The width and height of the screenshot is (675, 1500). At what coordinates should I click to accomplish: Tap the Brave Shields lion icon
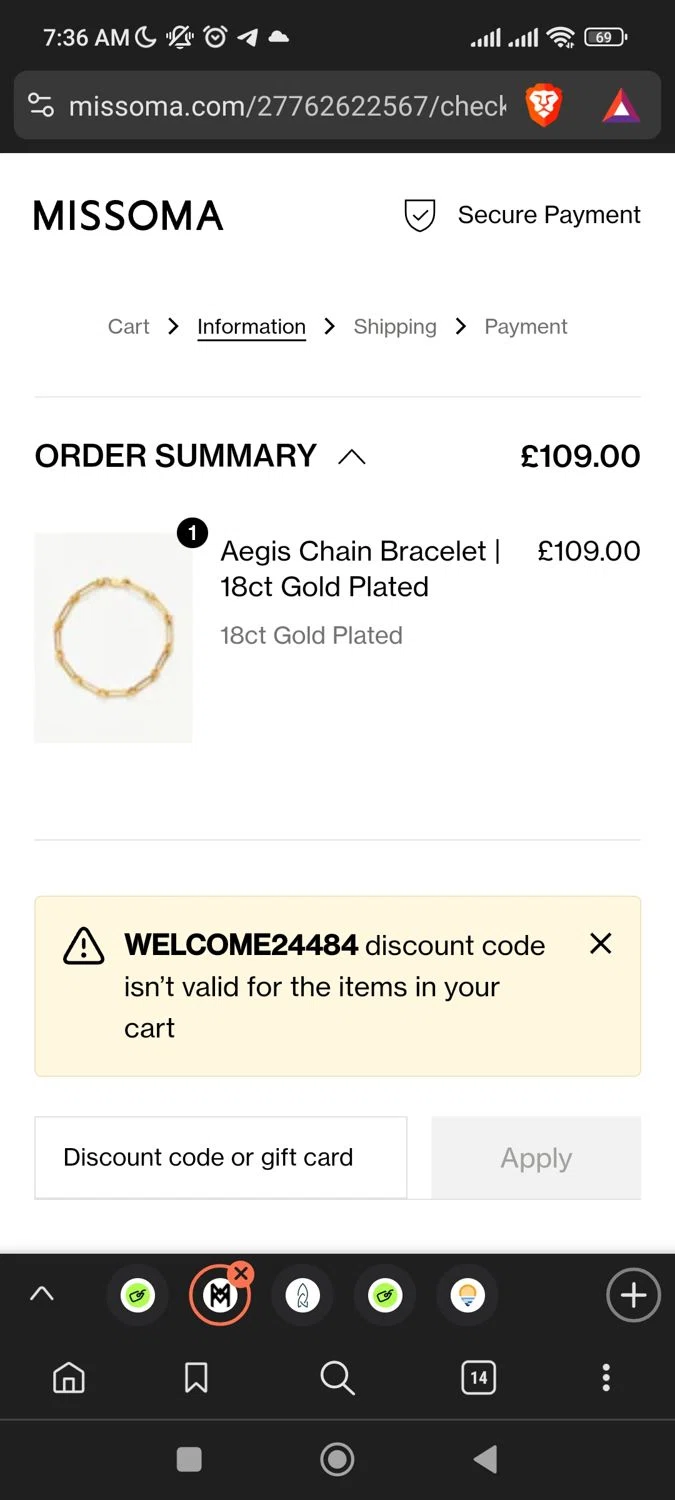pyautogui.click(x=544, y=105)
